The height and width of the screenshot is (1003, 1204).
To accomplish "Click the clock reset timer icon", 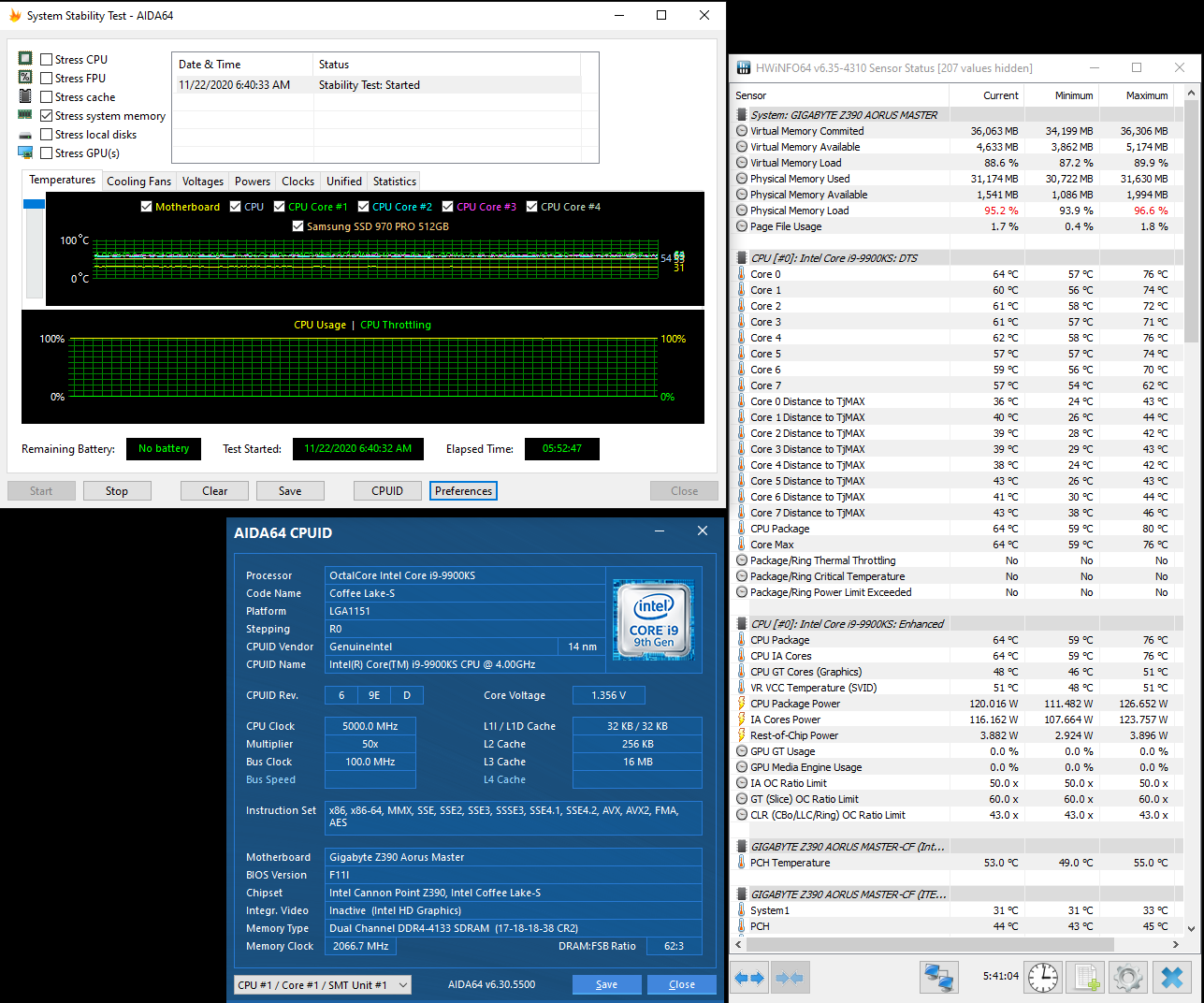I will coord(1043,978).
